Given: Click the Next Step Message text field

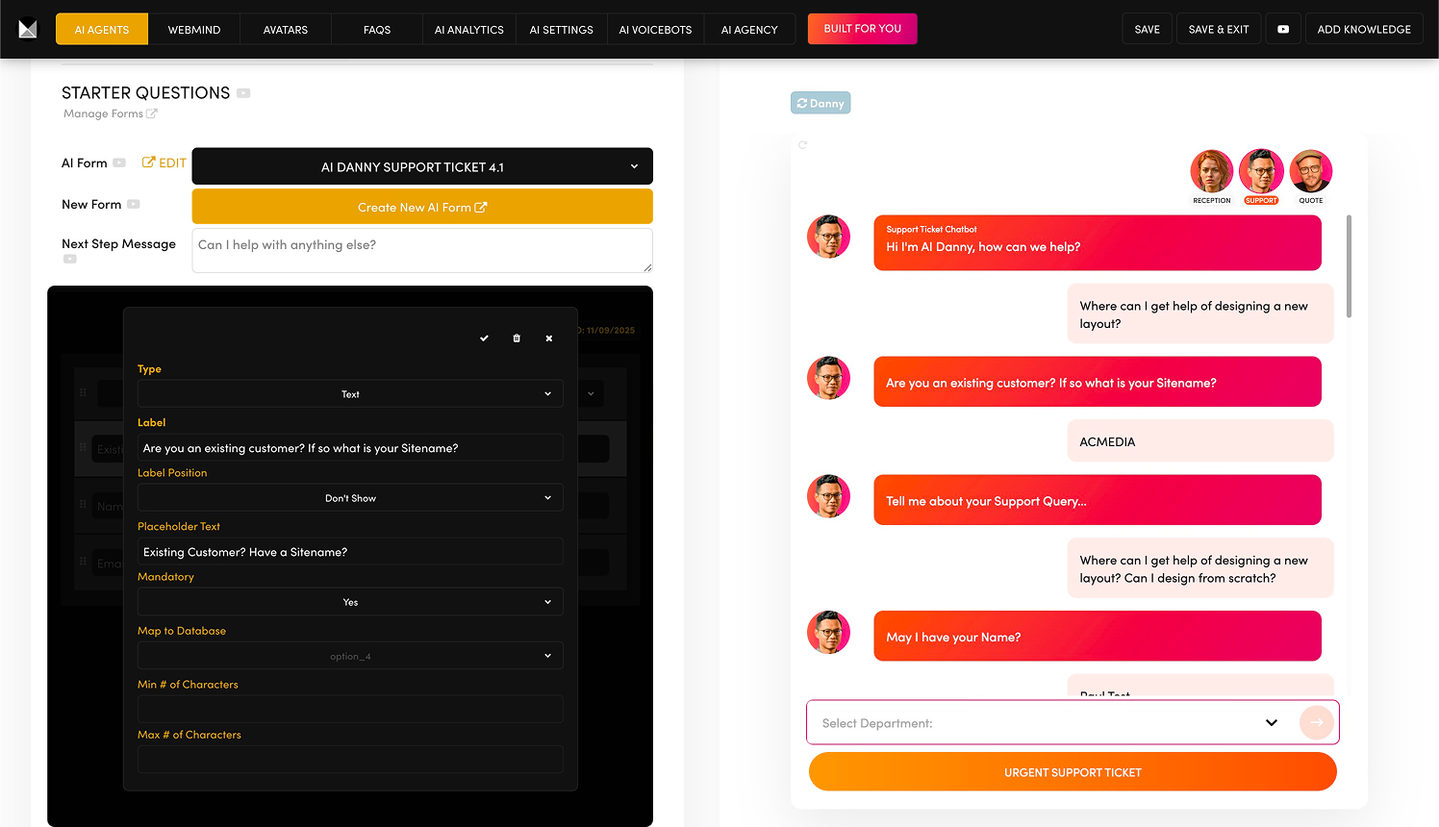Looking at the screenshot, I should (x=422, y=250).
